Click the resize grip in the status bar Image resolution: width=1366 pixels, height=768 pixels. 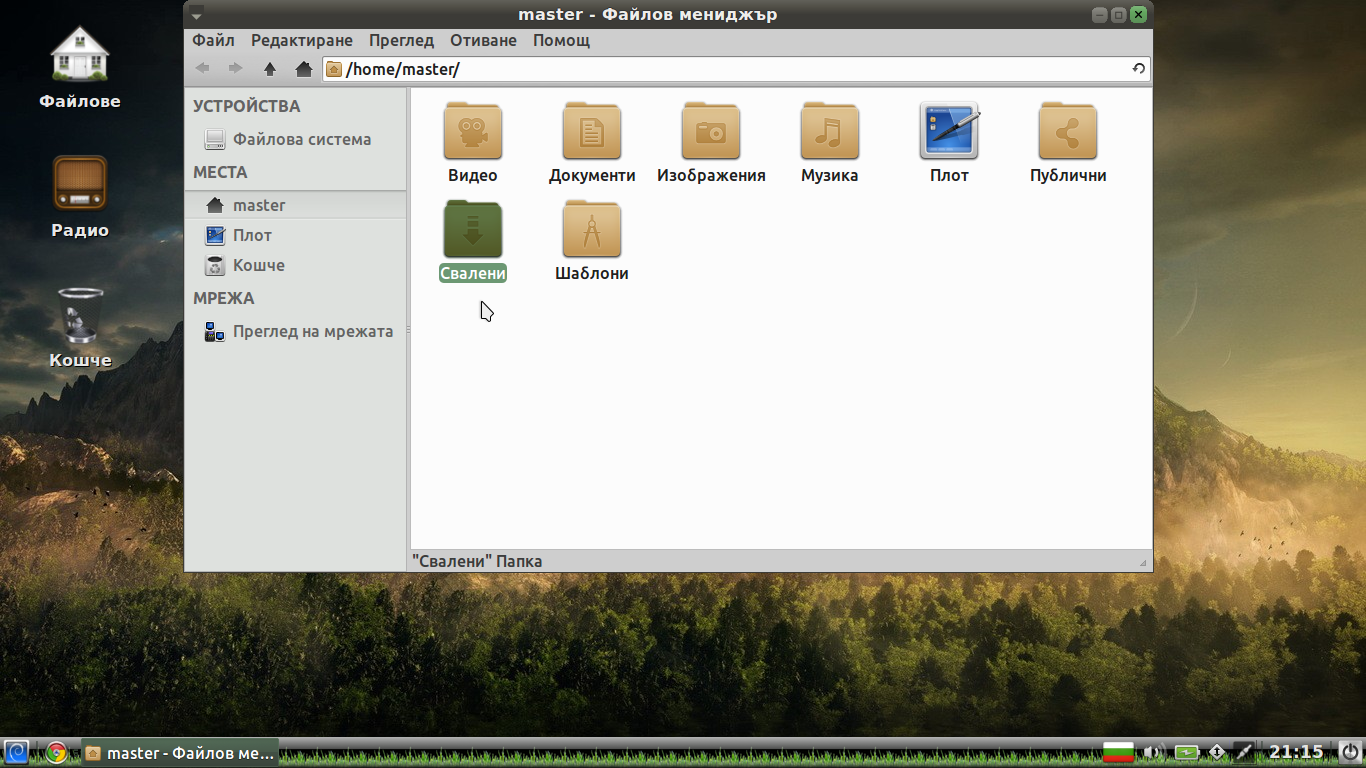1143,563
